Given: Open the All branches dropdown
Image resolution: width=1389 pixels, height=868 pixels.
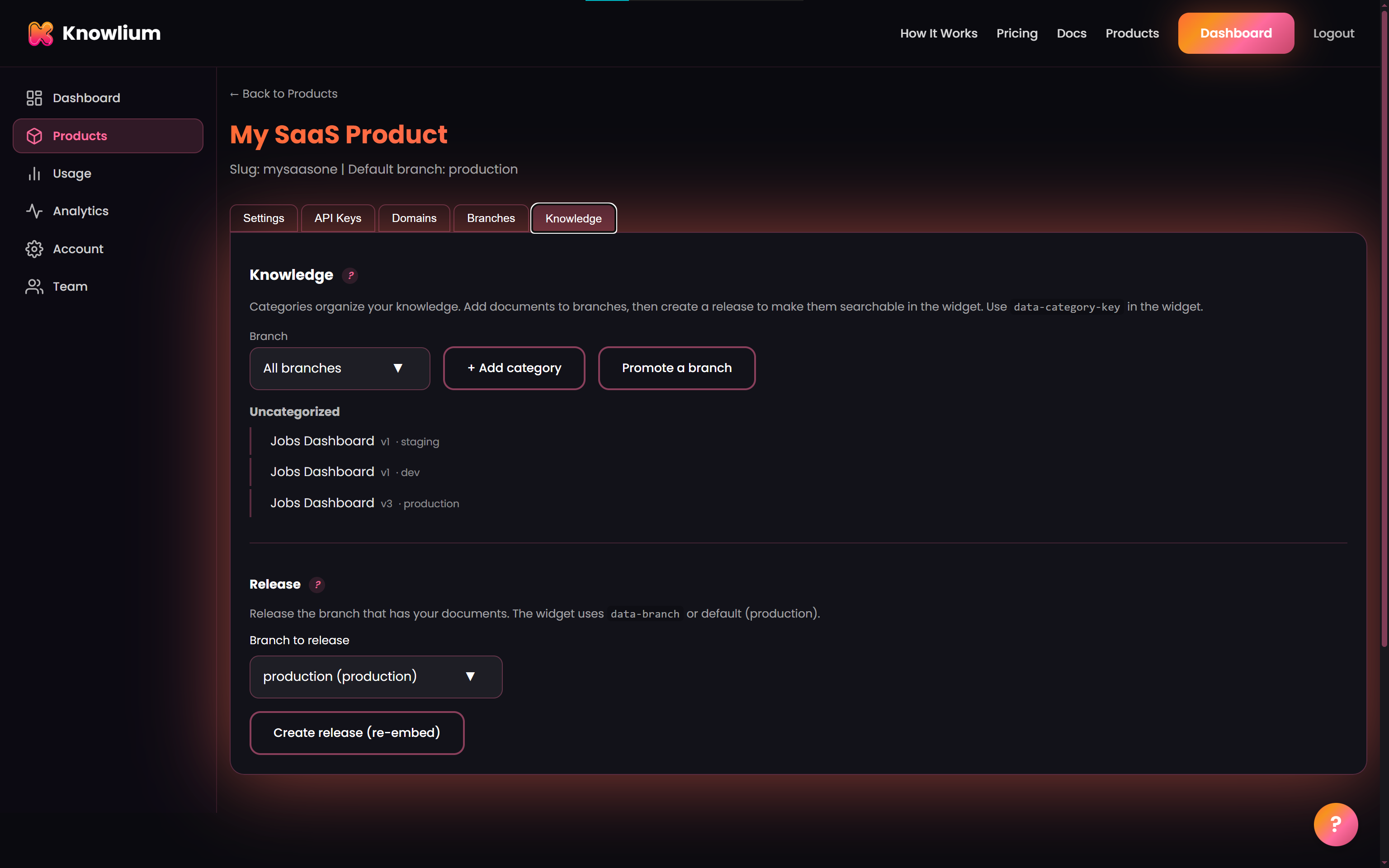Looking at the screenshot, I should (x=339, y=368).
